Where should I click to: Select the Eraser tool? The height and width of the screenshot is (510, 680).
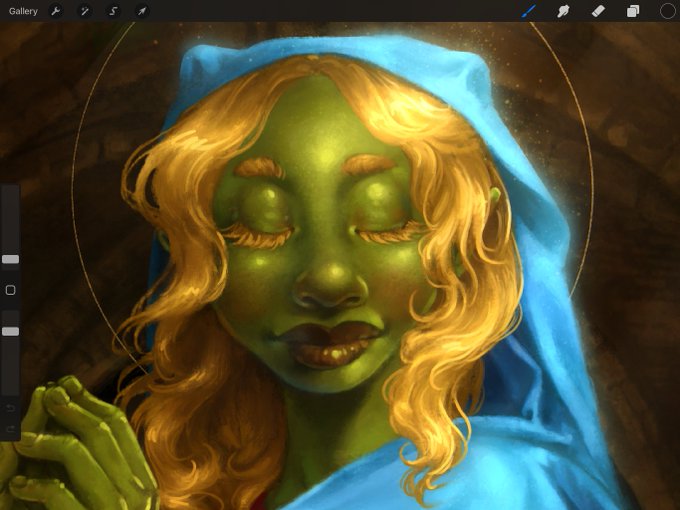[x=598, y=11]
